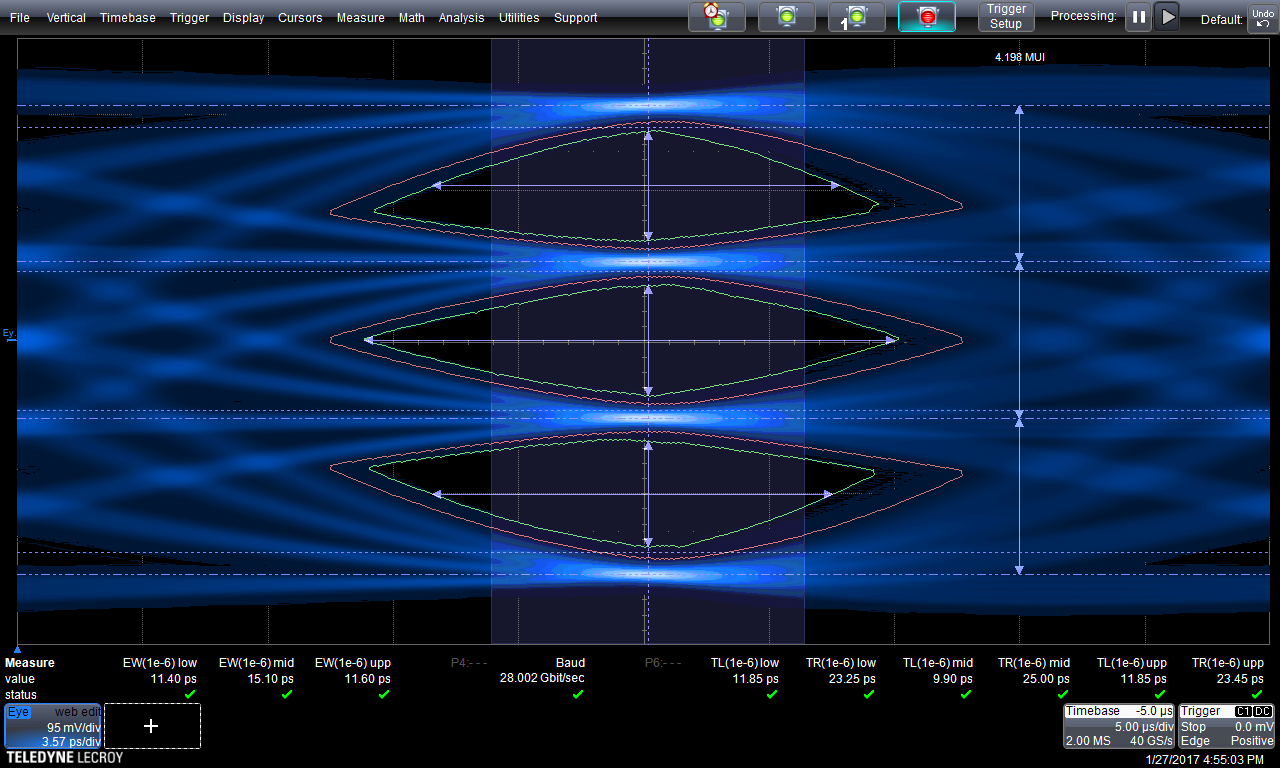
Task: Click the empty P4 measurement slot
Action: 468,672
